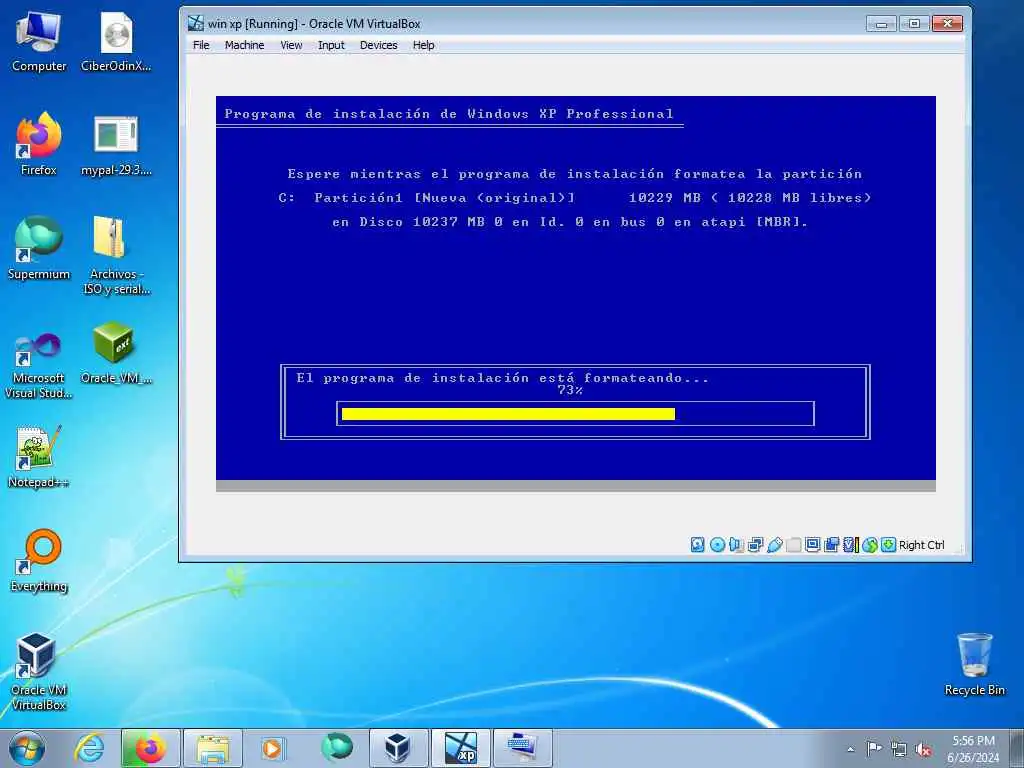The image size is (1024, 768).
Task: Open Supermium from the taskbar
Action: click(337, 748)
